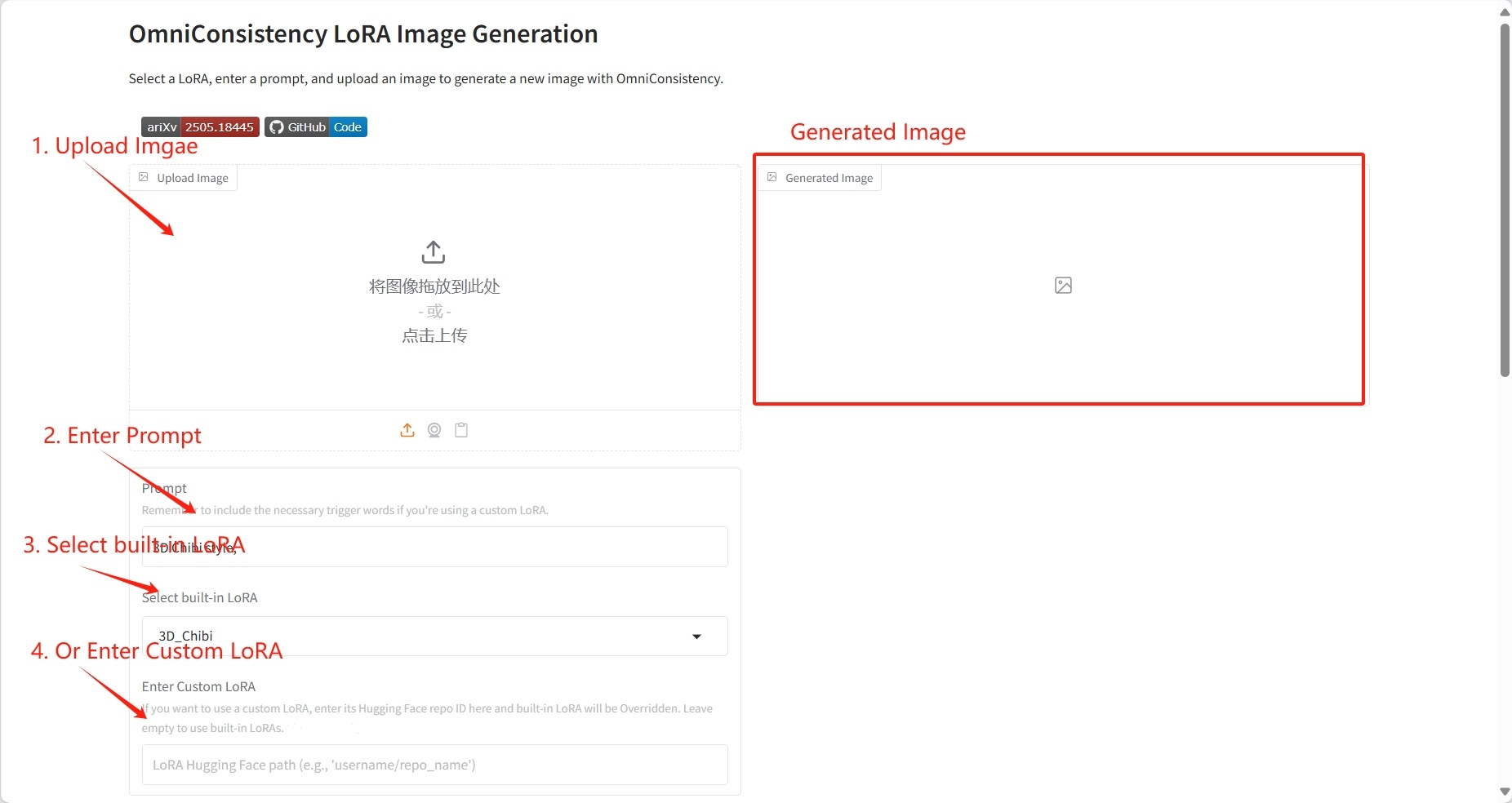The height and width of the screenshot is (803, 1512).
Task: Click the Upload Image label tab
Action: tap(192, 178)
